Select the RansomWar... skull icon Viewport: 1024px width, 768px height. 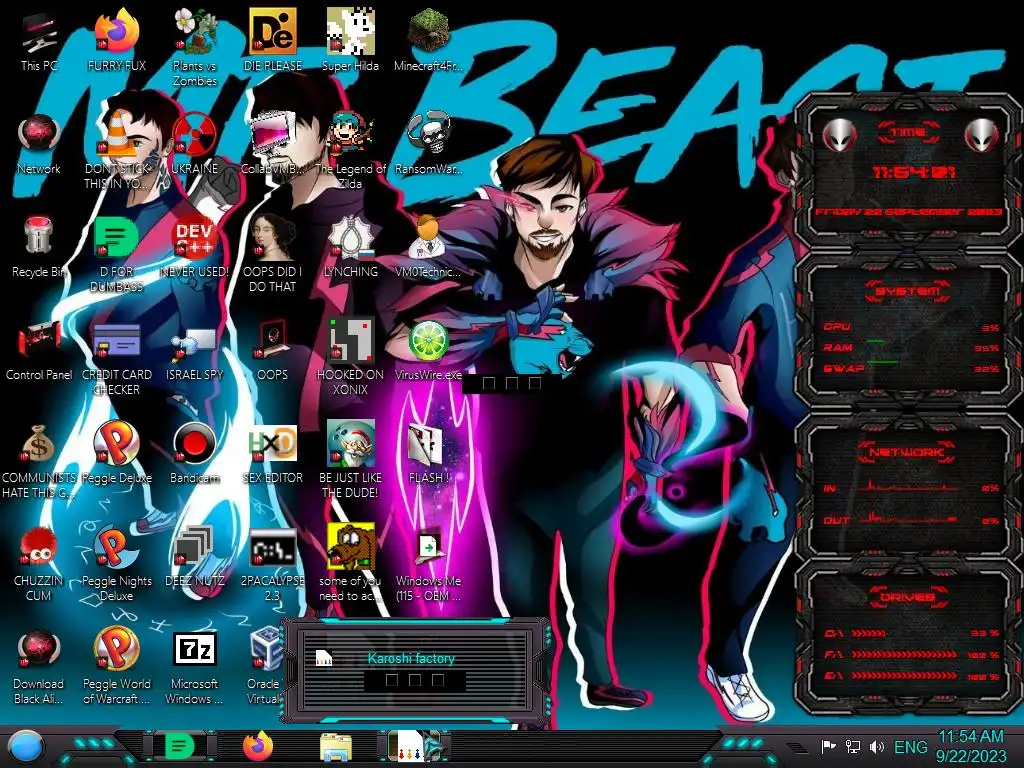click(x=428, y=144)
